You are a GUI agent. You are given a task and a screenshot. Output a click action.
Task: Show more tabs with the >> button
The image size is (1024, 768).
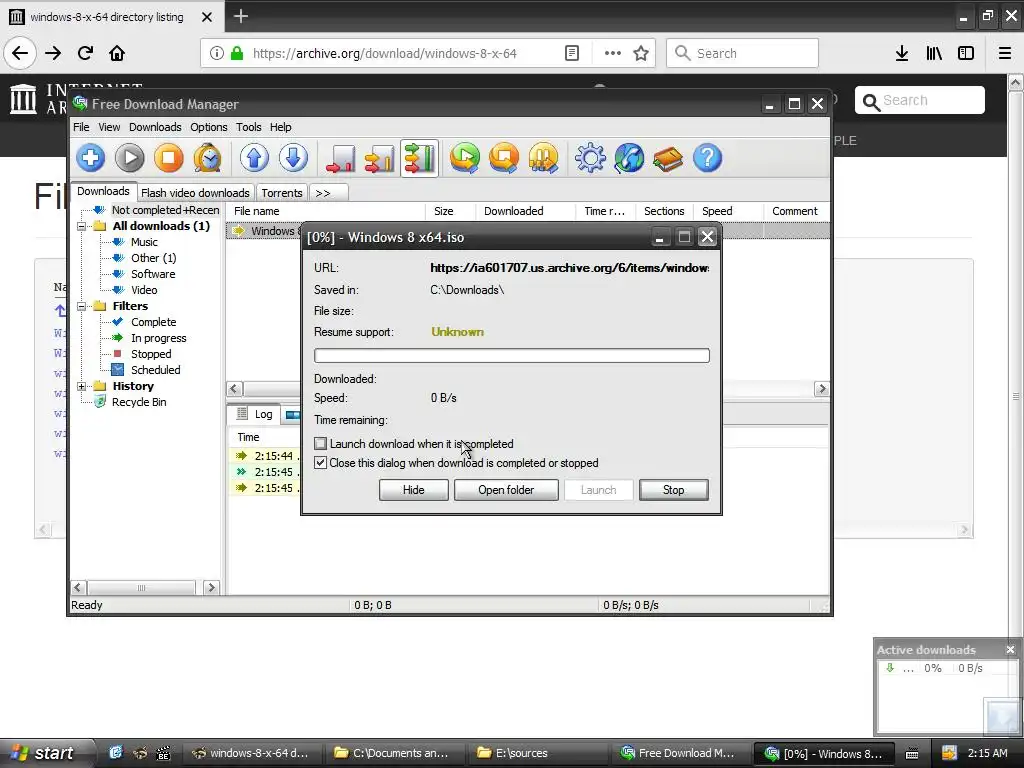tap(328, 193)
